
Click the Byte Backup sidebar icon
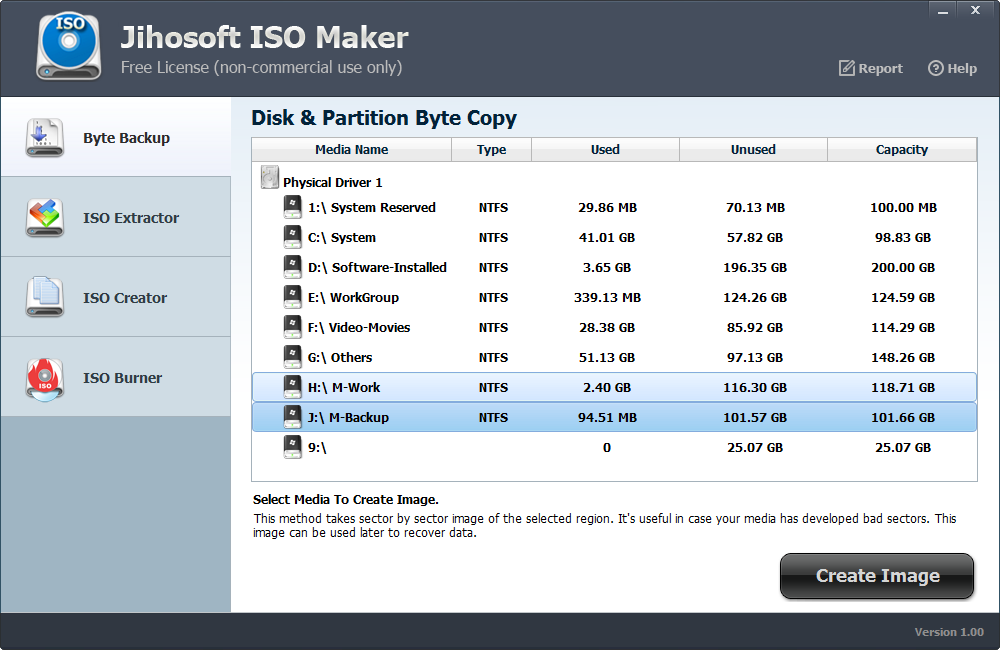(45, 137)
